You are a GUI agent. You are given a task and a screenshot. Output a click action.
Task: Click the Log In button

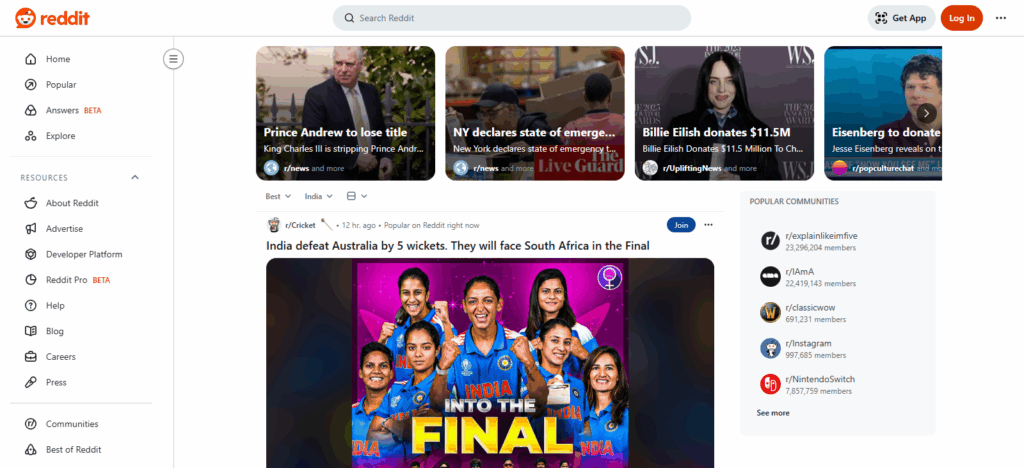click(961, 18)
